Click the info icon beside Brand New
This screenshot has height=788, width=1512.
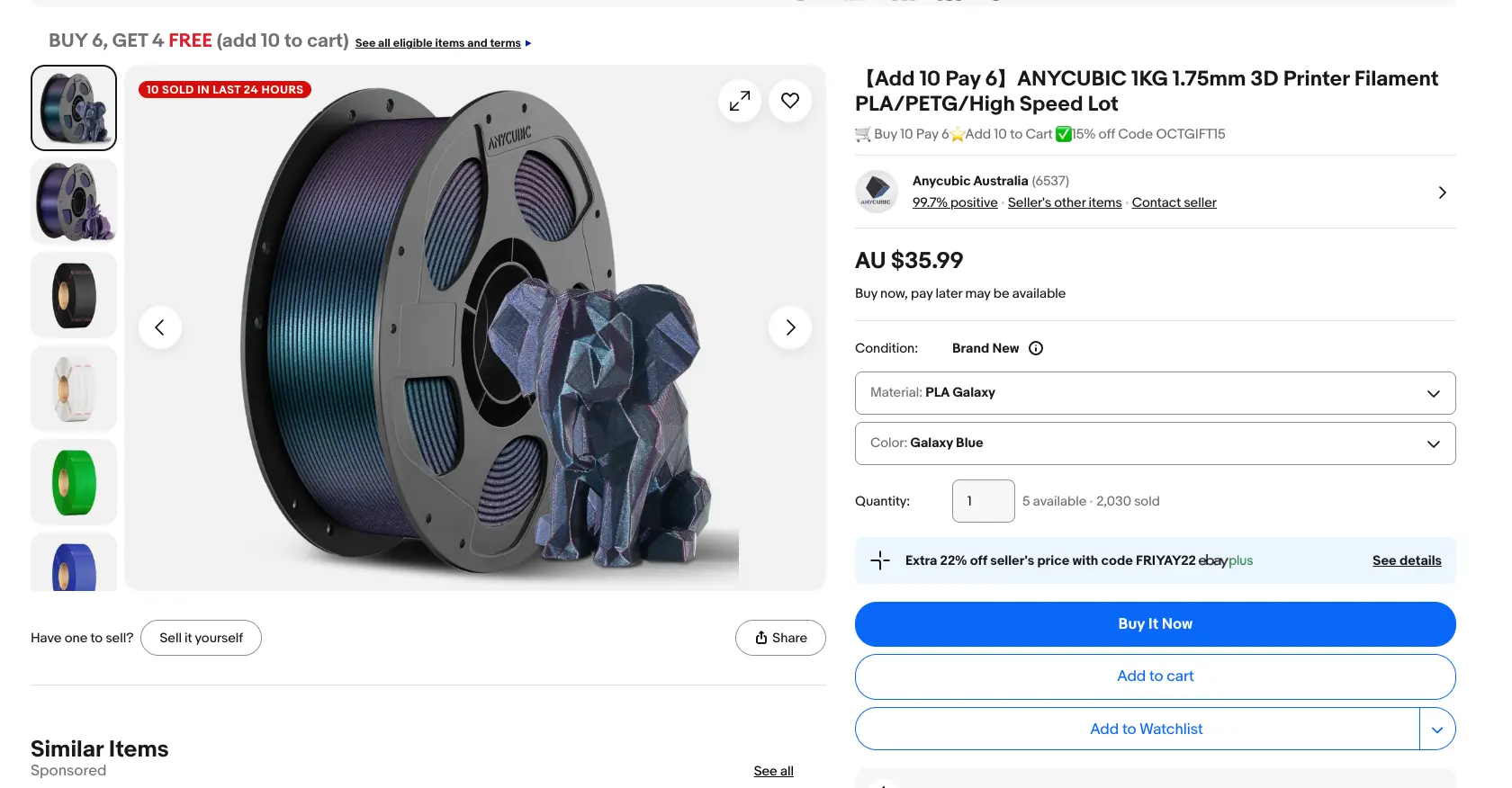click(1036, 348)
